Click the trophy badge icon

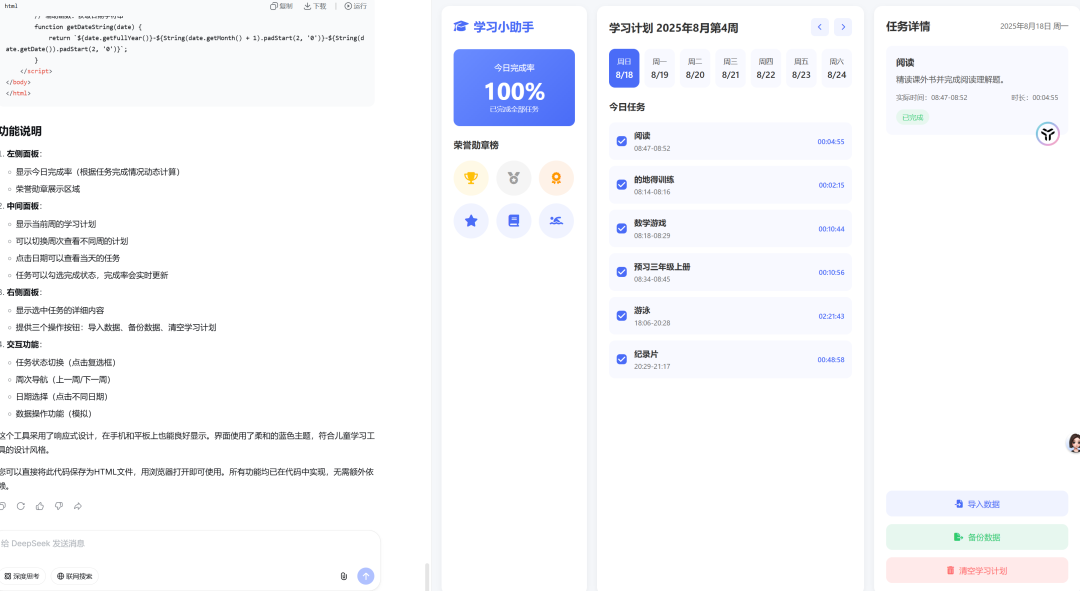[471, 178]
